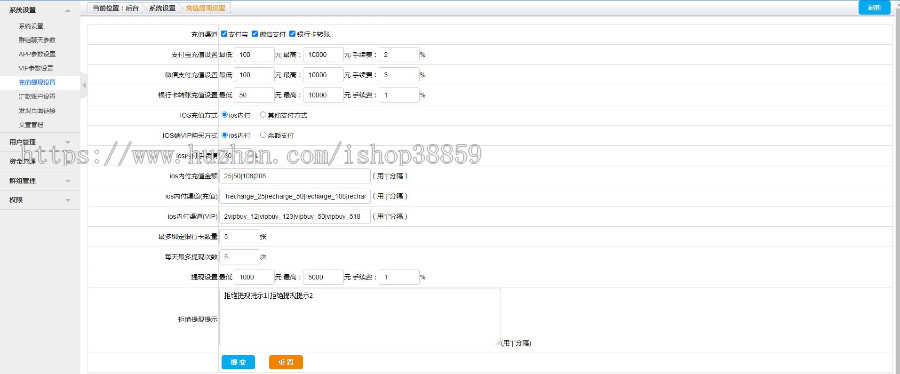Click the recharge_25 product ID input field
Viewport: 900px width, 374px height.
(x=295, y=196)
